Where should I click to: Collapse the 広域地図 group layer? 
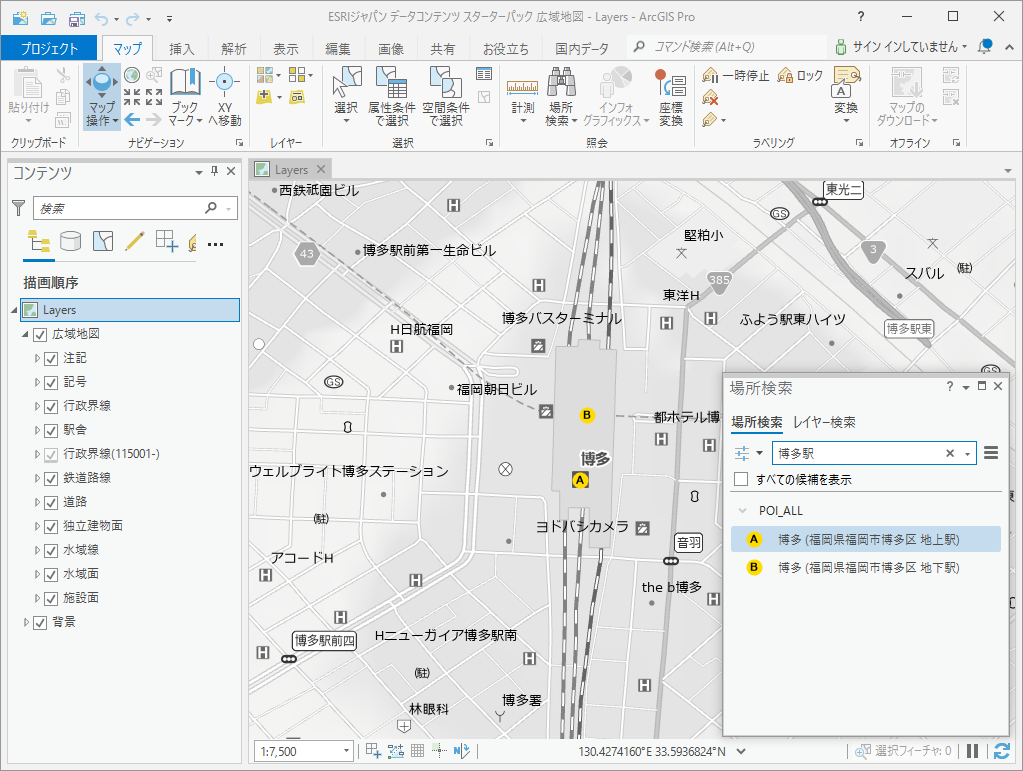25,334
